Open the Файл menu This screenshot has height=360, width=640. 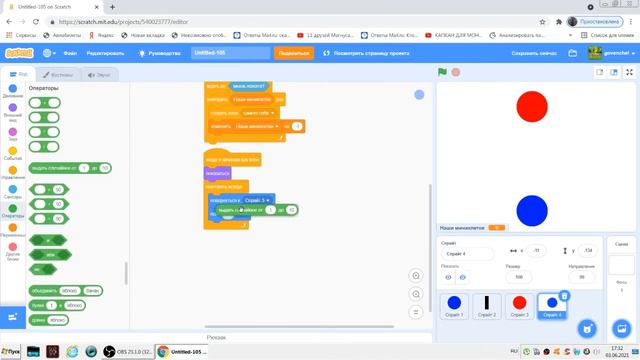point(70,53)
